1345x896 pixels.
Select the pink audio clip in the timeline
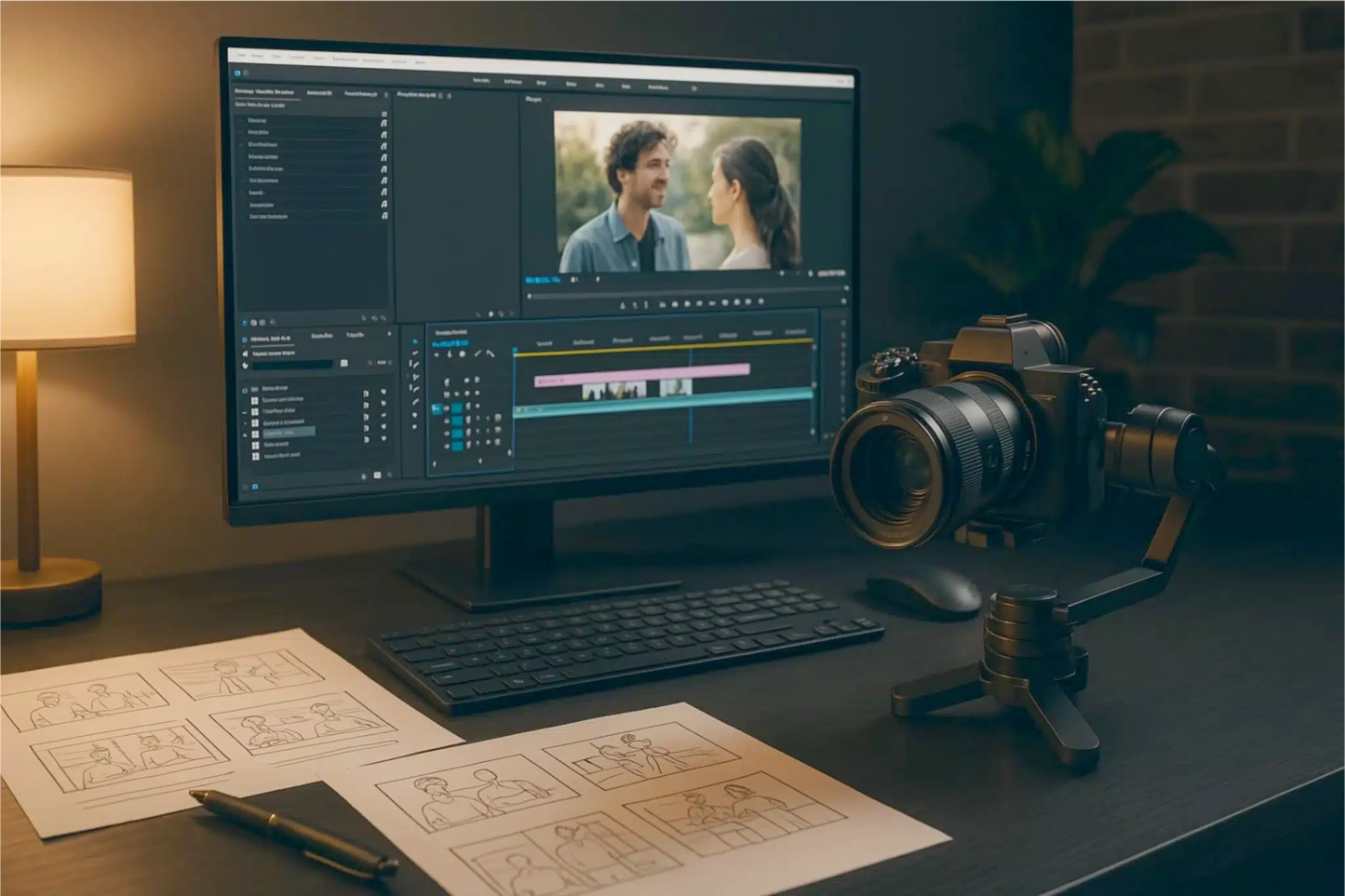pos(642,370)
